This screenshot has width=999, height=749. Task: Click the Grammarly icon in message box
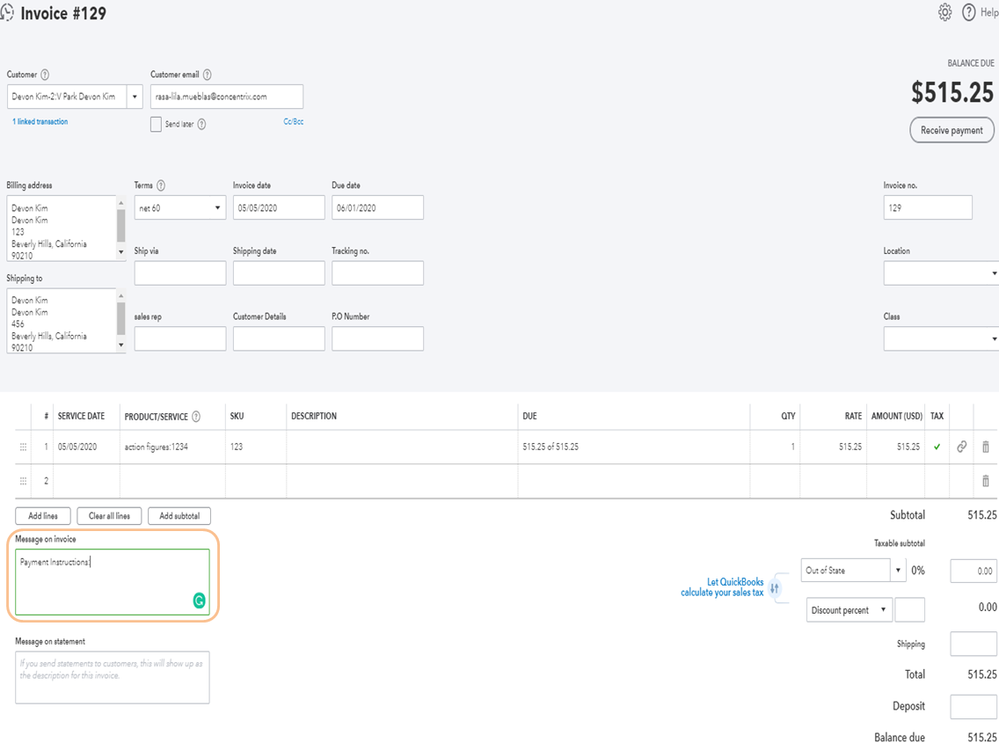[x=199, y=600]
